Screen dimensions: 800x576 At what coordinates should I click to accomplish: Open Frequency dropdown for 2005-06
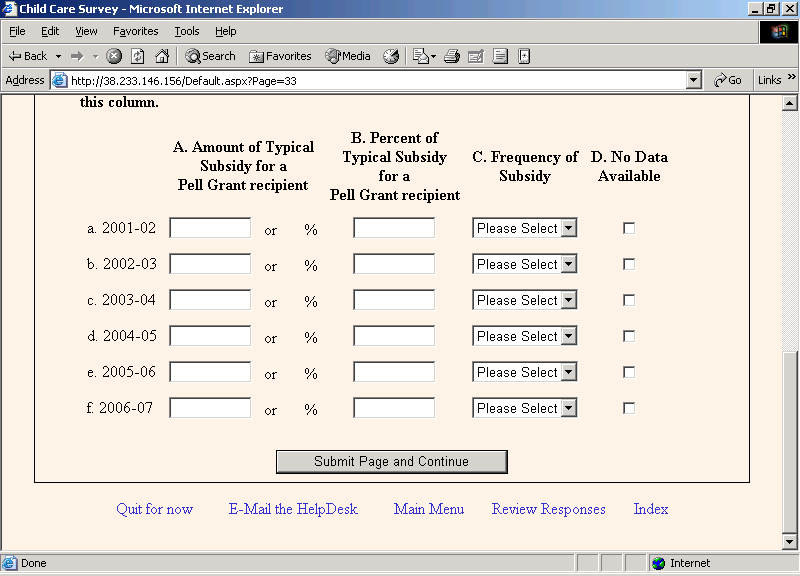pos(524,372)
